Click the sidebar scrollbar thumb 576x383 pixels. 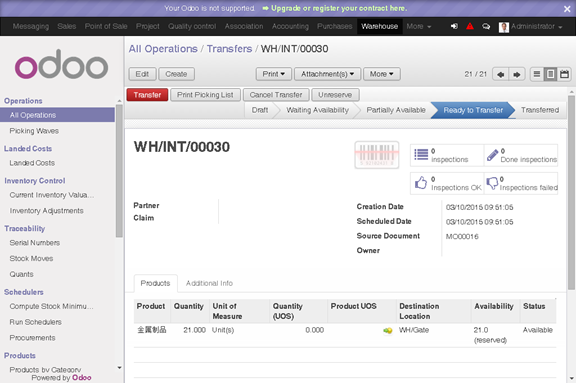click(x=119, y=171)
